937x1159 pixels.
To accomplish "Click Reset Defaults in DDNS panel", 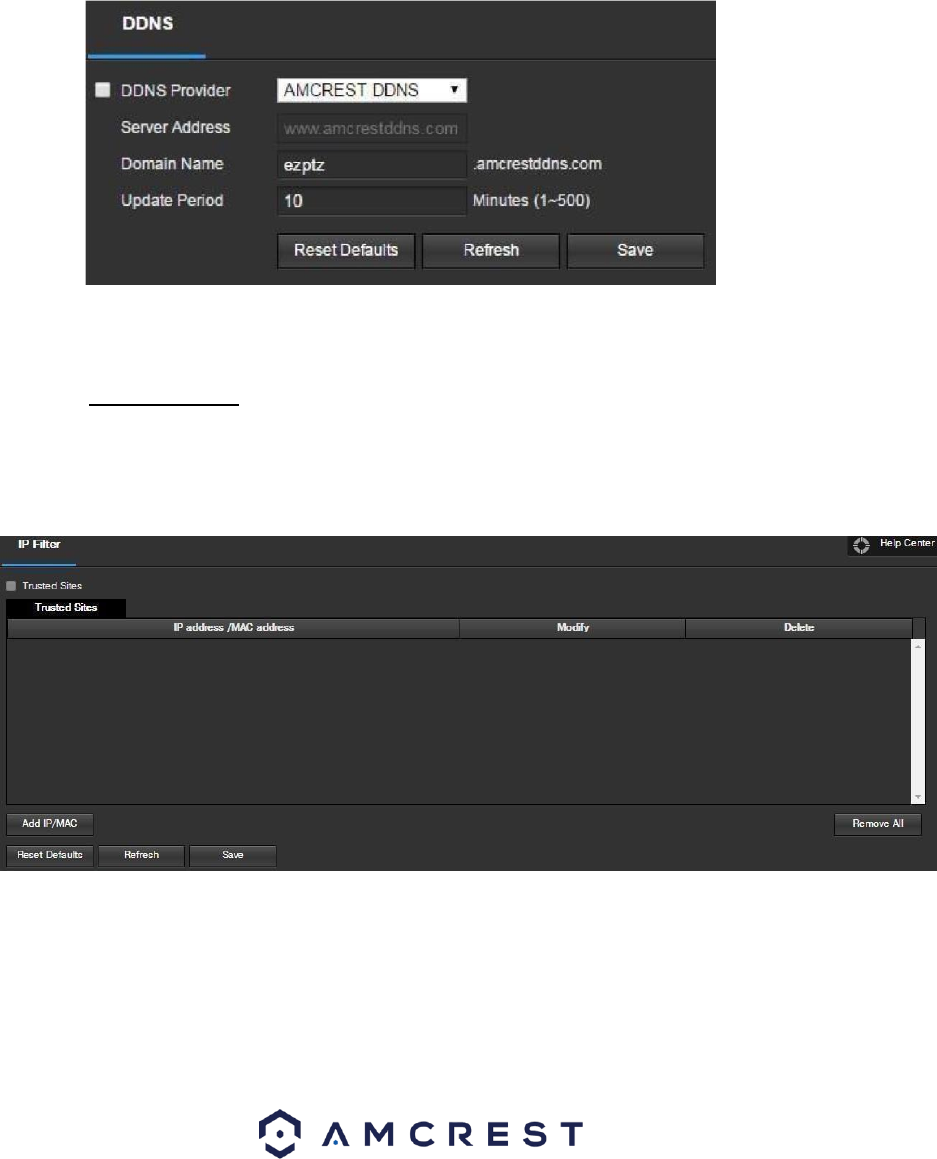I will [x=346, y=251].
